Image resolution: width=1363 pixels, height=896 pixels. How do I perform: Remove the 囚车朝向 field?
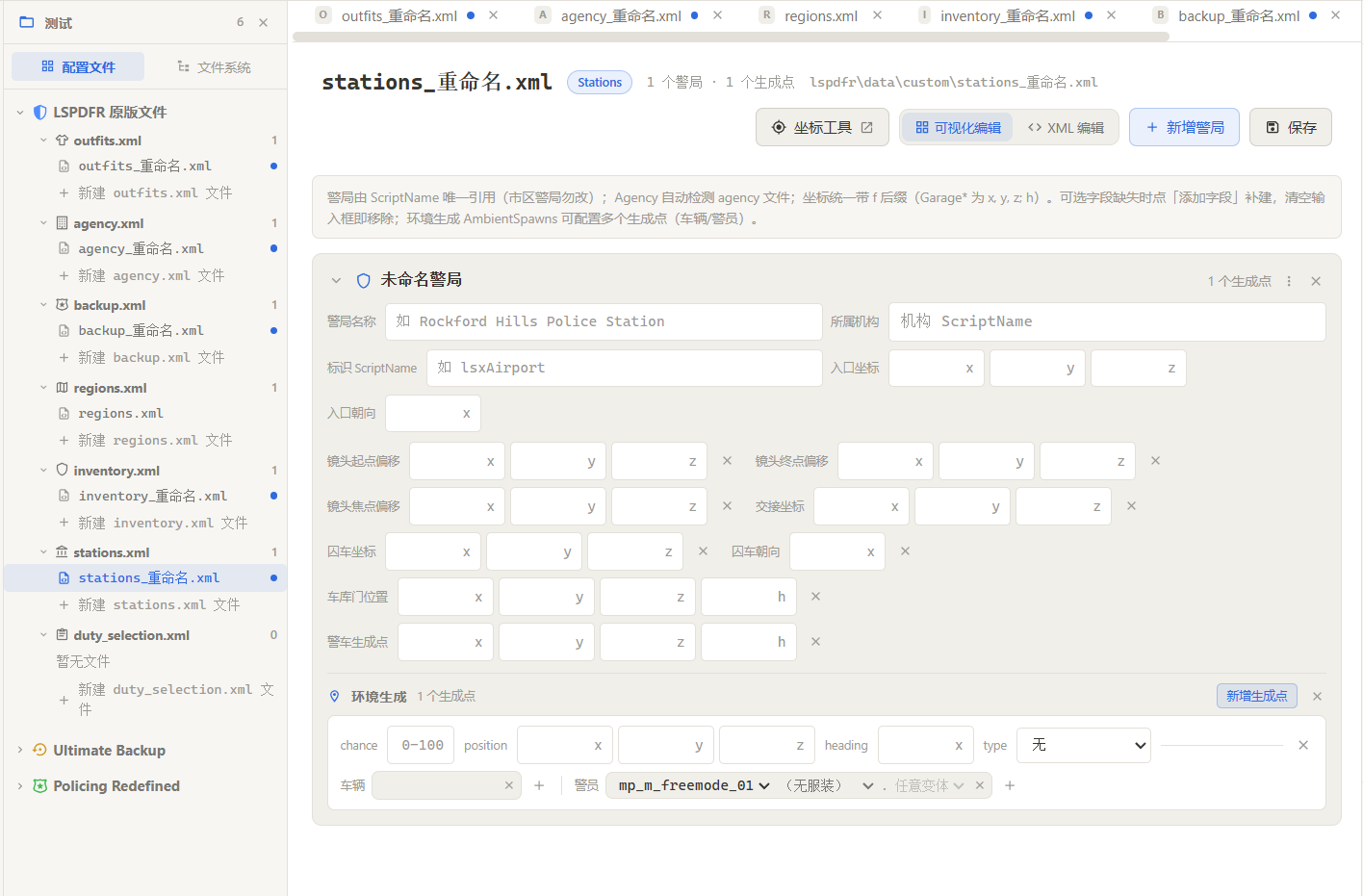pos(906,551)
